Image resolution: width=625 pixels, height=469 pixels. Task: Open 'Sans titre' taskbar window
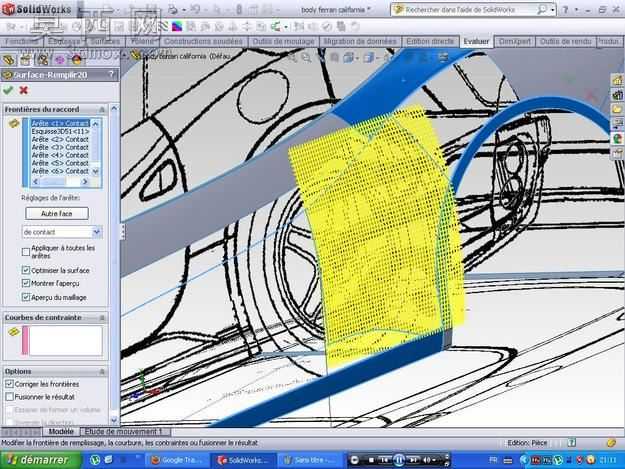[x=309, y=460]
